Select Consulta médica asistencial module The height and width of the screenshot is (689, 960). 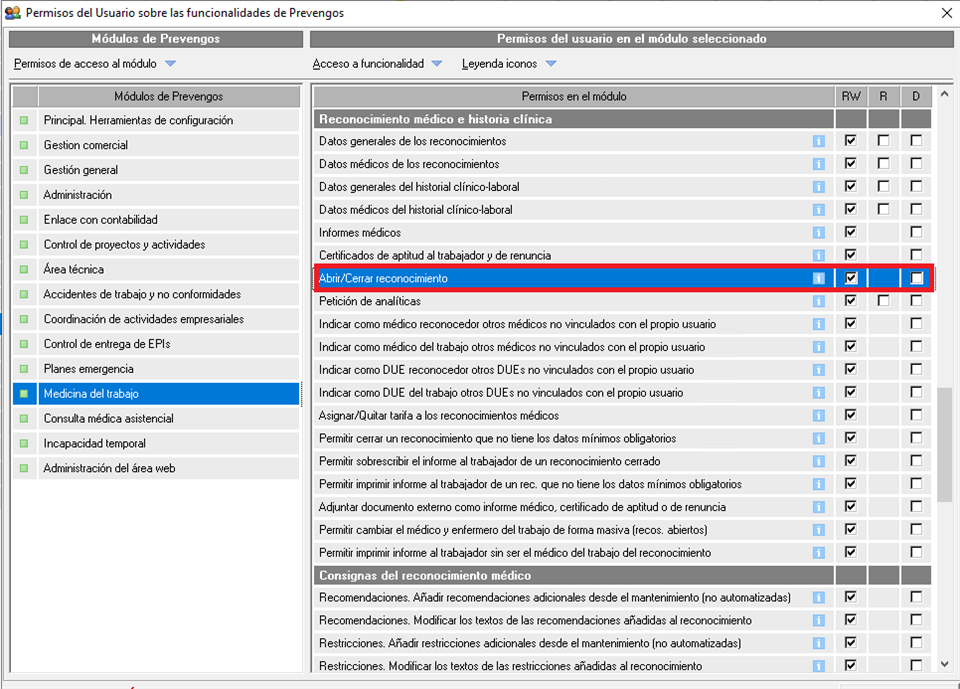108,419
